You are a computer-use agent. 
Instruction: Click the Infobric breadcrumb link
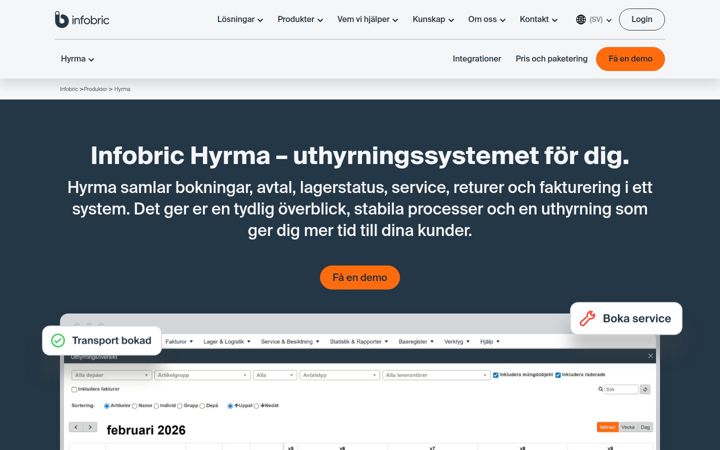(x=68, y=89)
